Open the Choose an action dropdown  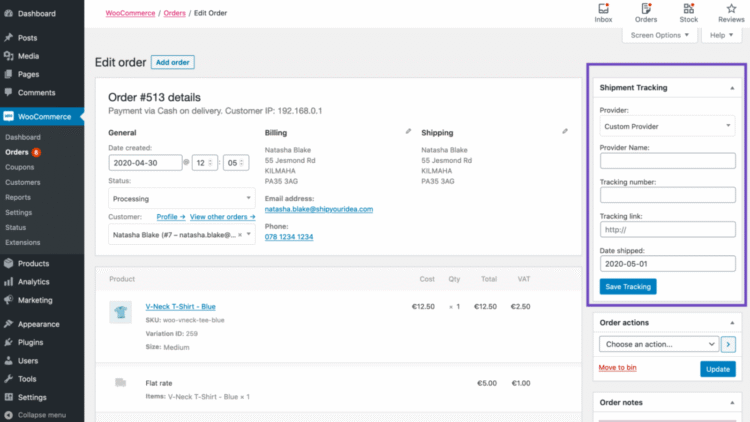point(659,344)
